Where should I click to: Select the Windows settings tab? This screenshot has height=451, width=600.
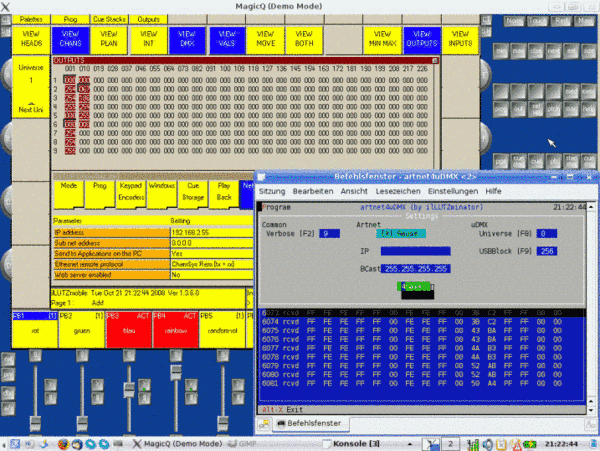coord(162,194)
